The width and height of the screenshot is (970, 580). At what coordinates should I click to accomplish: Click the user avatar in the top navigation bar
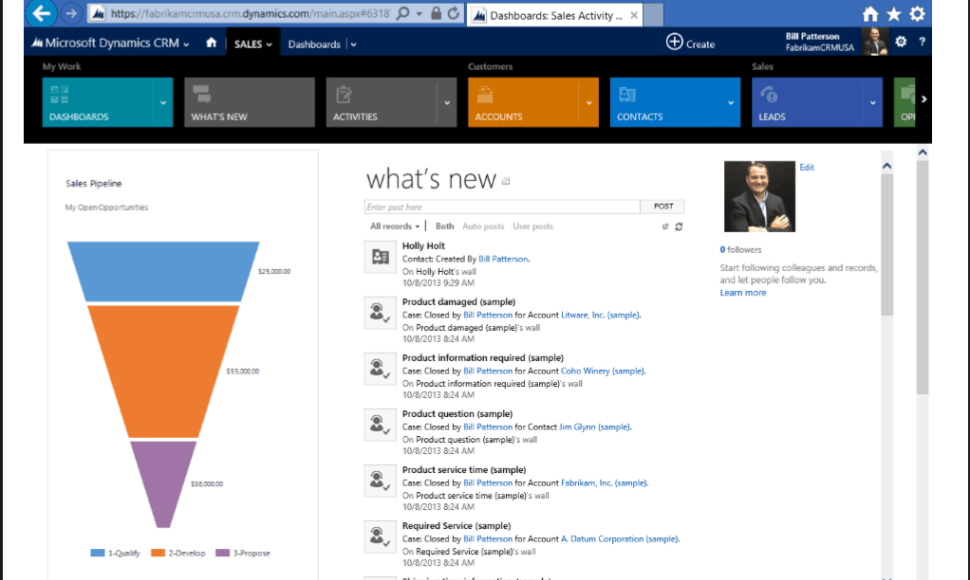point(875,41)
